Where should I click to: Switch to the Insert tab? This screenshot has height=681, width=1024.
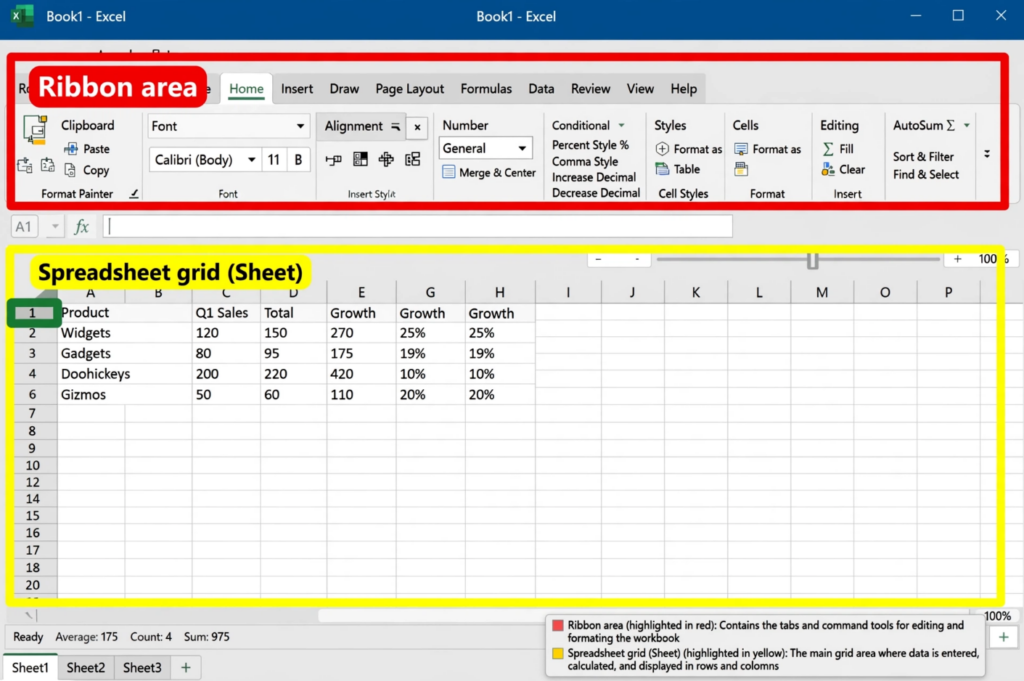[x=297, y=89]
